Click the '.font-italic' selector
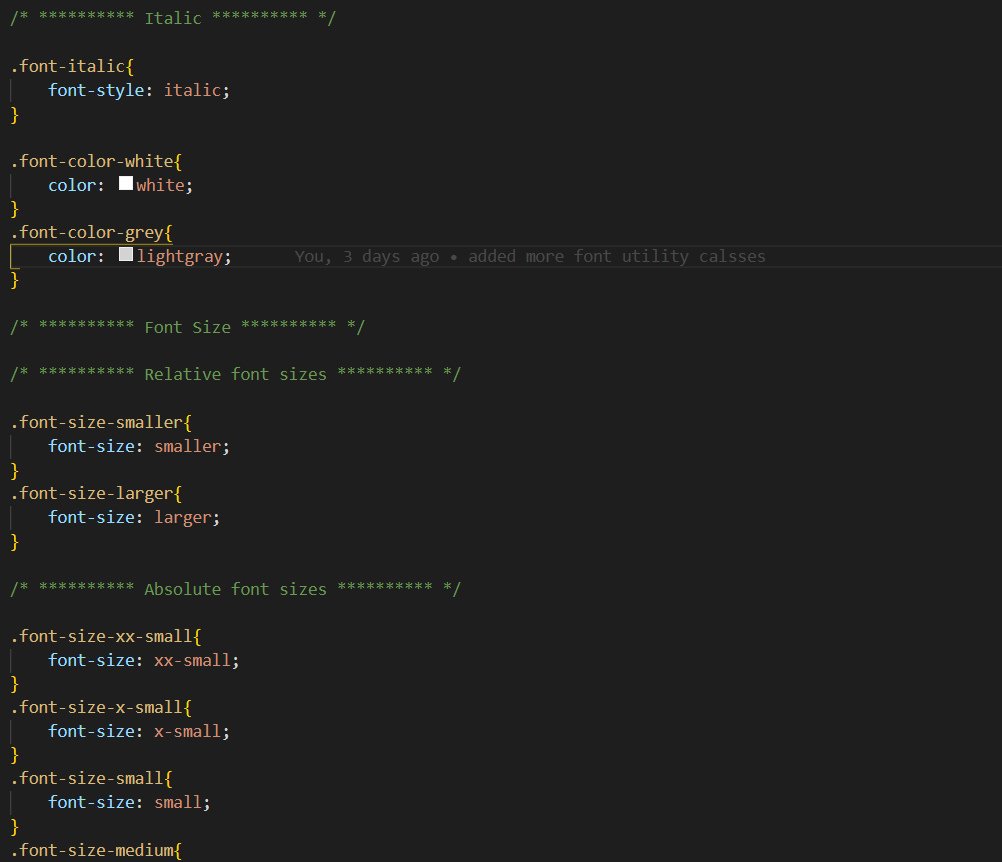1002x862 pixels. pos(68,66)
